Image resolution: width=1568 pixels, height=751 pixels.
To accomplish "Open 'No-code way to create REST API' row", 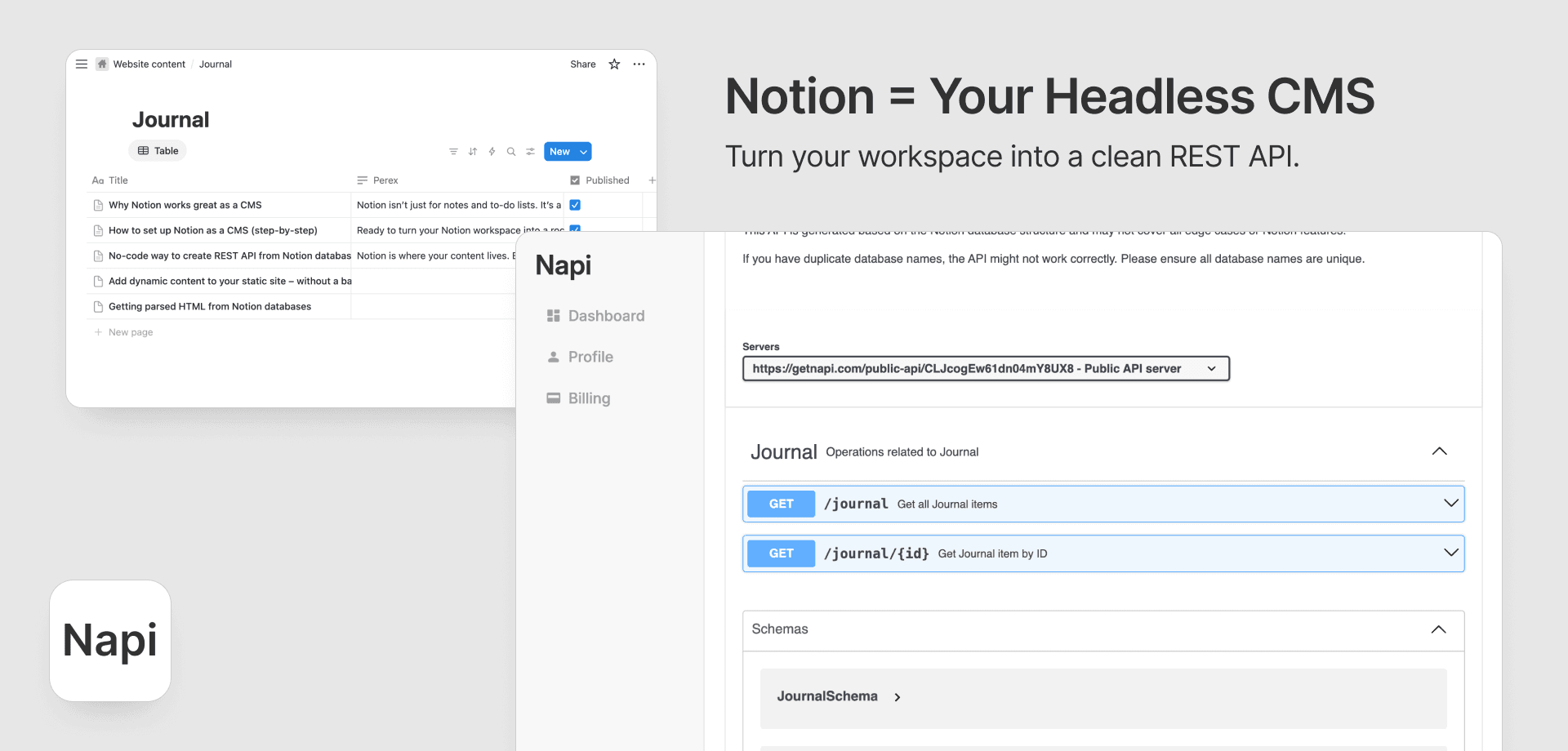I will point(229,256).
